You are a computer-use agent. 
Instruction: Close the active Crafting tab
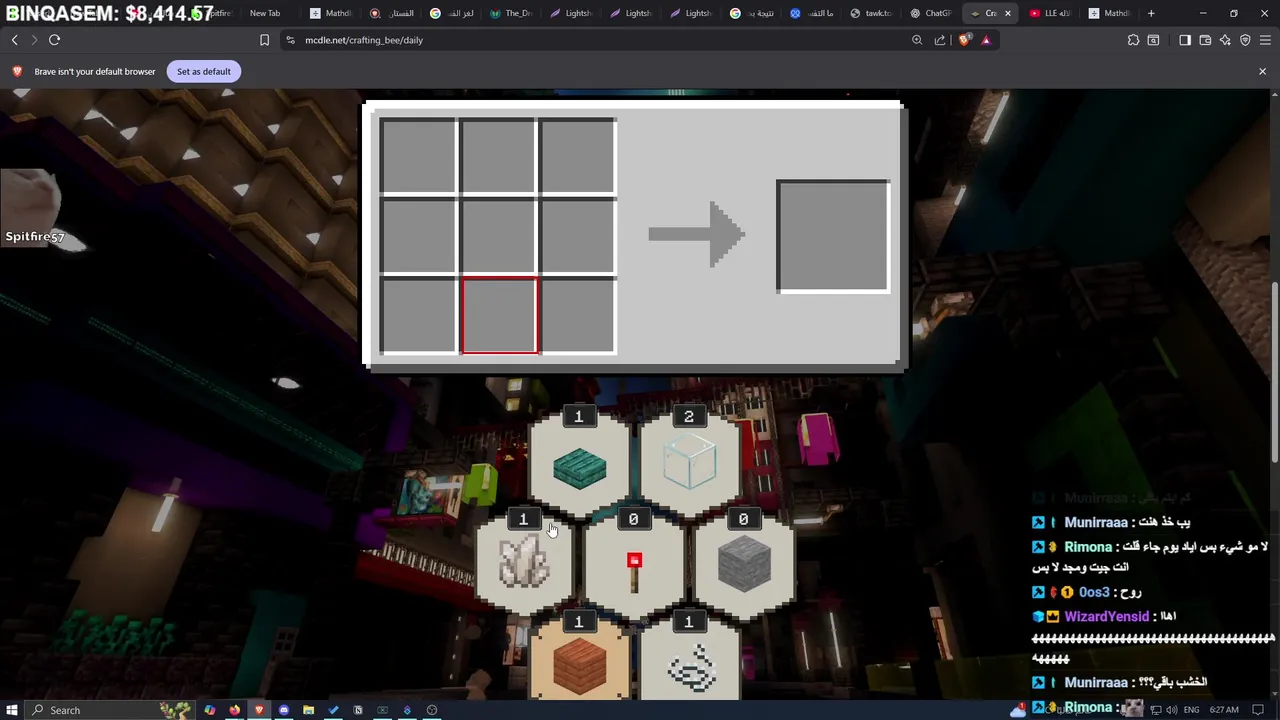click(x=1007, y=13)
